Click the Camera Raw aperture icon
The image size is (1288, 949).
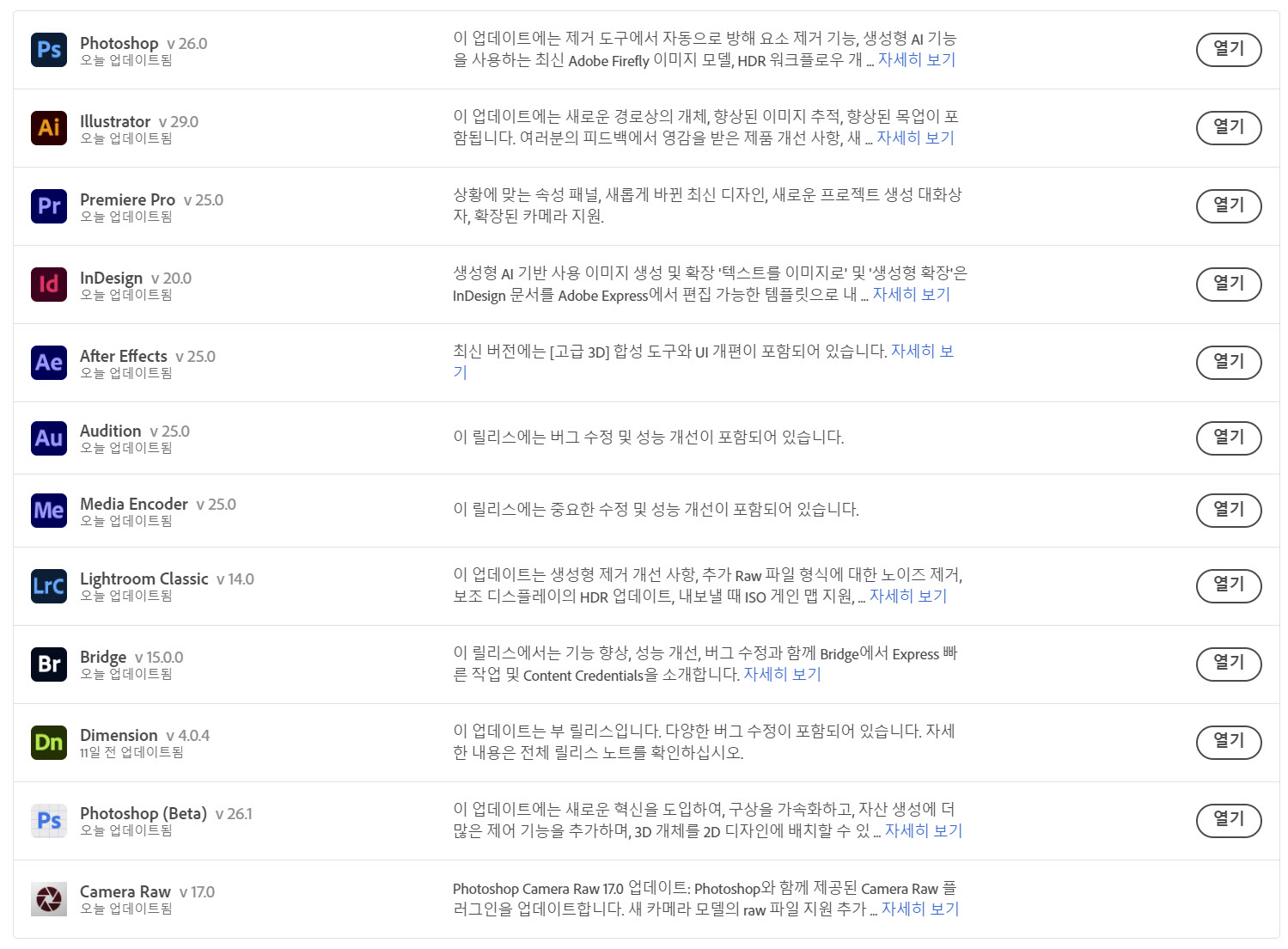pos(49,899)
